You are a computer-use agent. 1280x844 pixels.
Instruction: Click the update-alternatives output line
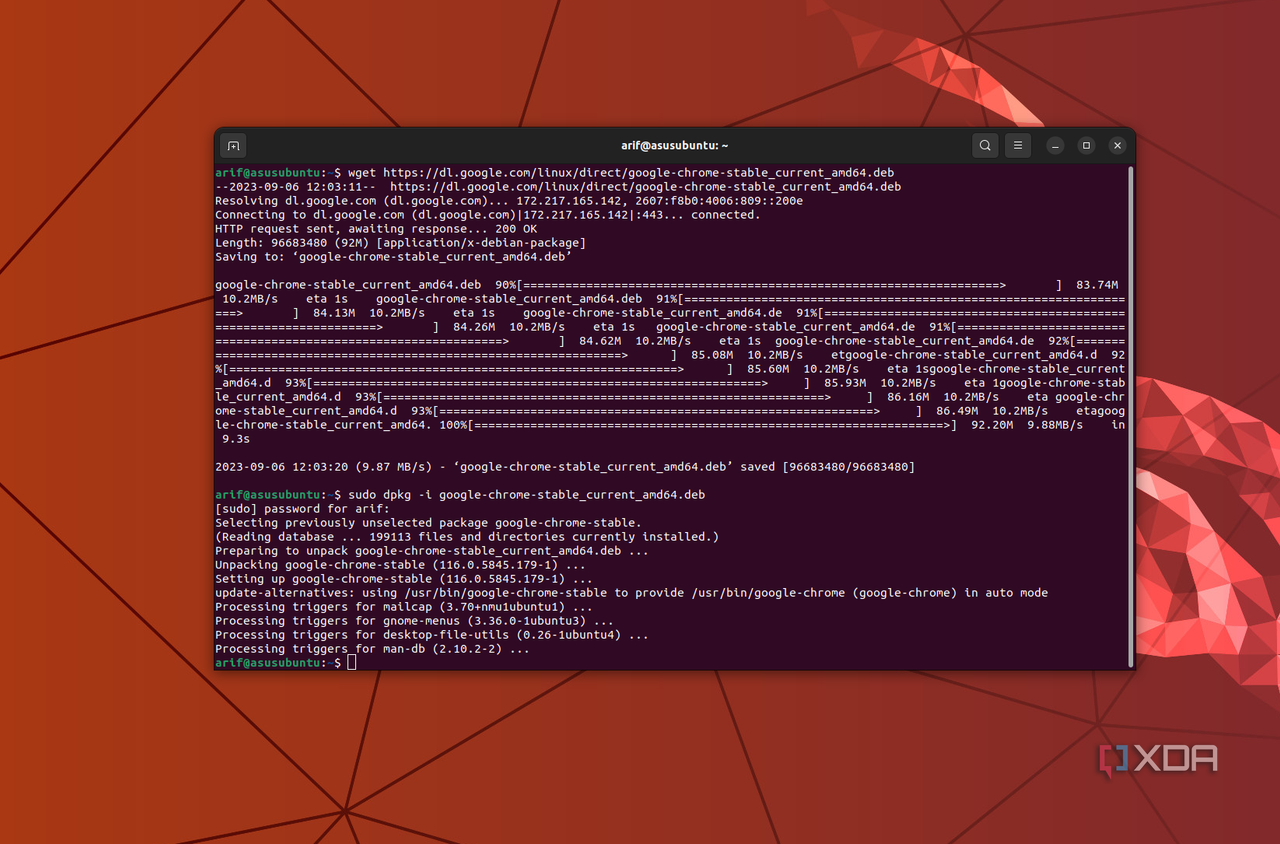pyautogui.click(x=632, y=593)
